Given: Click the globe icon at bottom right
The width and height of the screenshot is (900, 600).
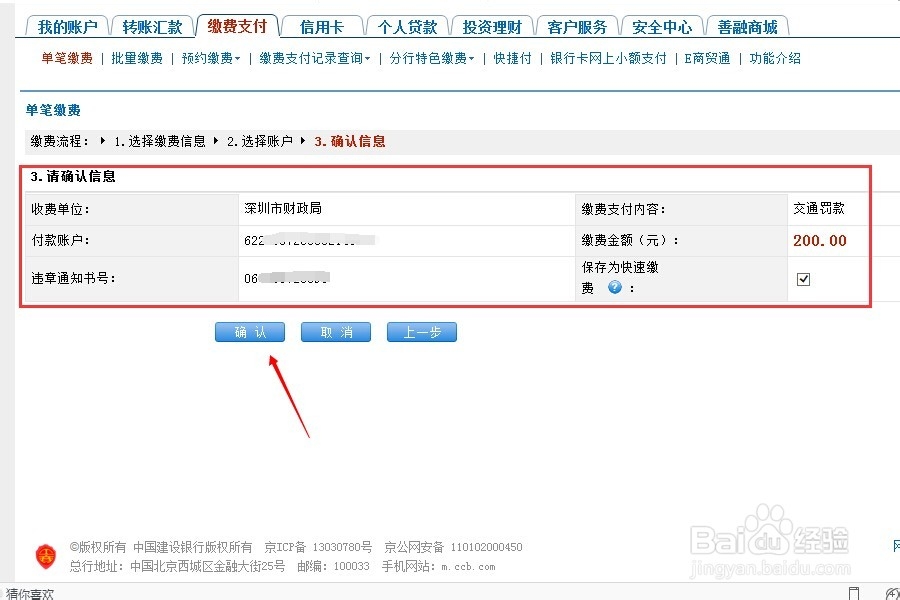Looking at the screenshot, I should click(891, 592).
